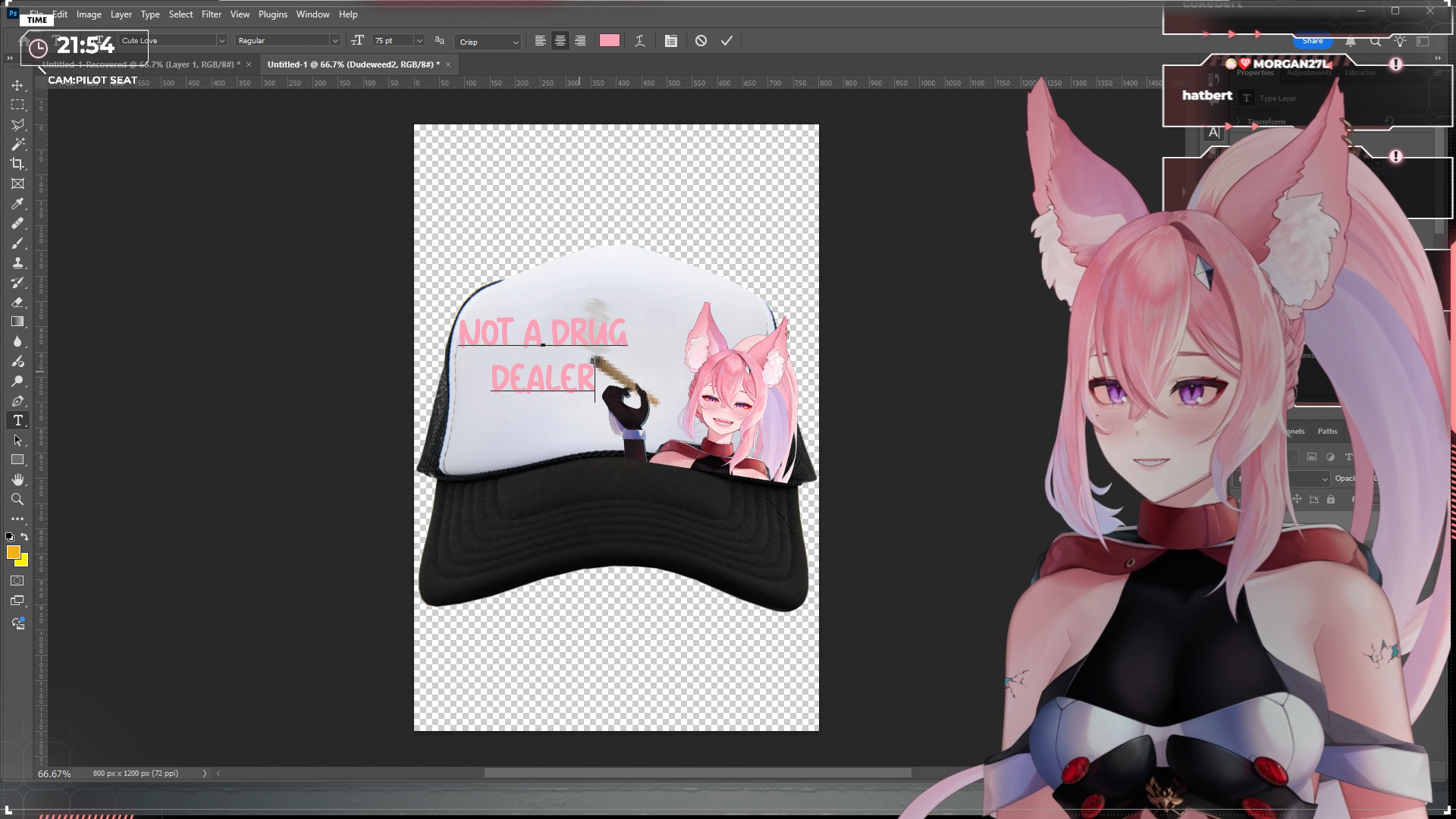Select the Move tool
Image resolution: width=1456 pixels, height=819 pixels.
point(17,85)
